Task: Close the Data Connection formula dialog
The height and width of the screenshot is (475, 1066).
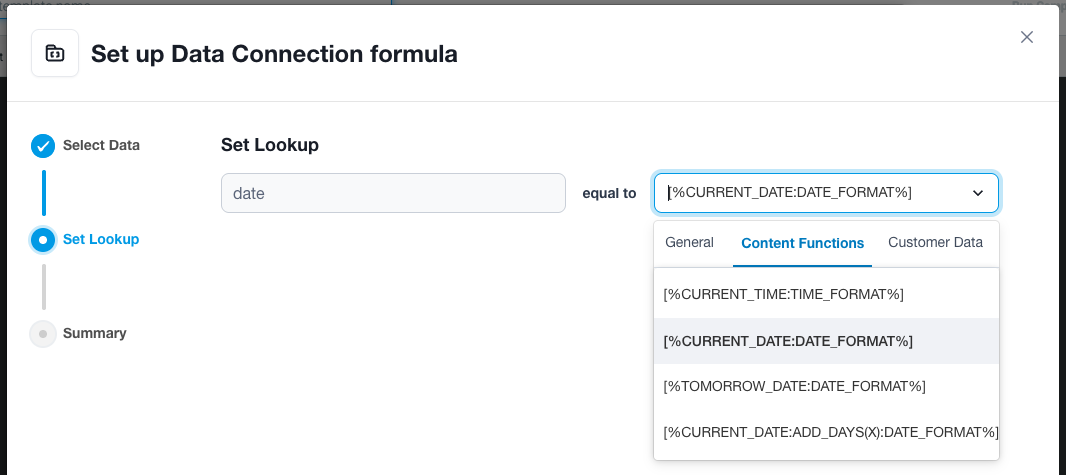Action: [x=1027, y=37]
